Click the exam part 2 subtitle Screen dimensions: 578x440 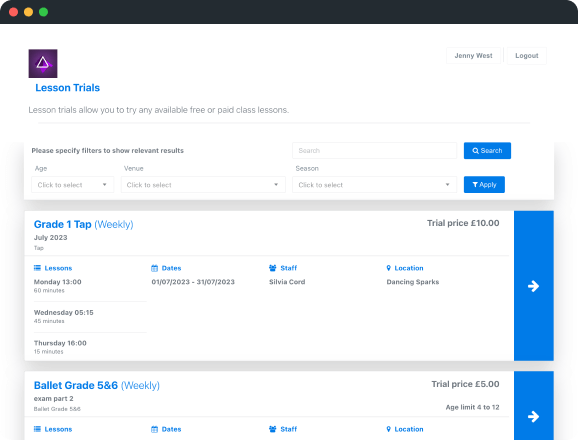coord(53,399)
